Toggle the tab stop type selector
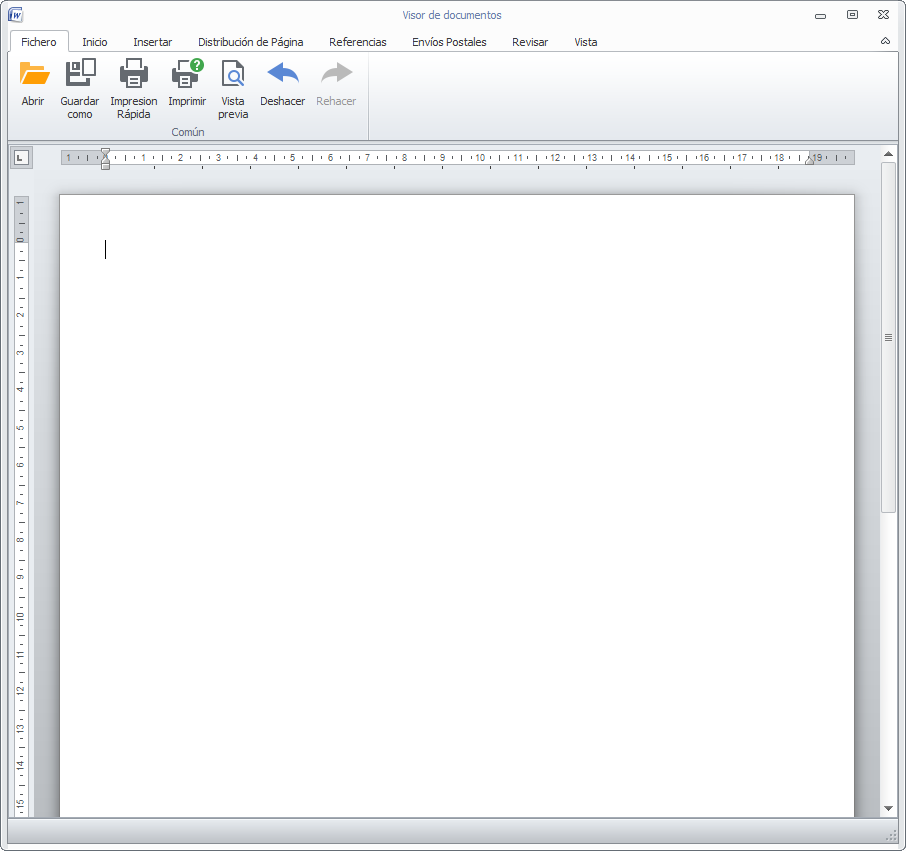Screen dimensions: 906x851 (21, 158)
